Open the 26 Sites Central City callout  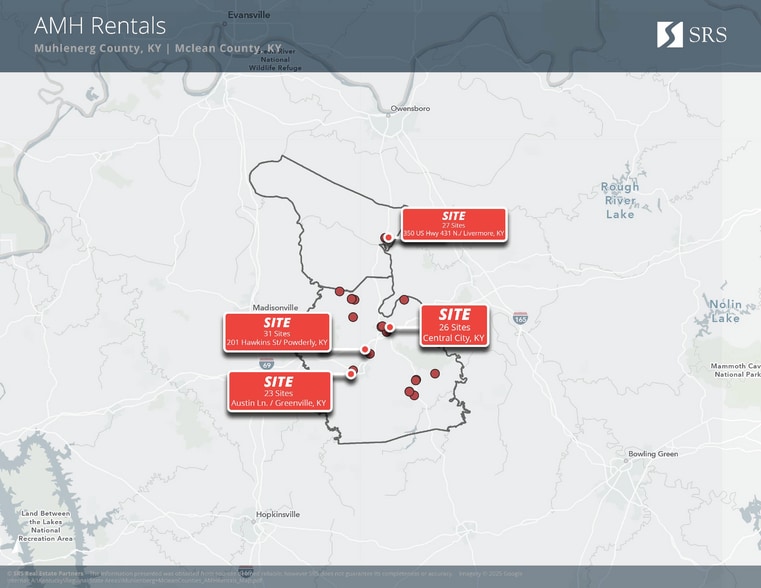[x=453, y=325]
